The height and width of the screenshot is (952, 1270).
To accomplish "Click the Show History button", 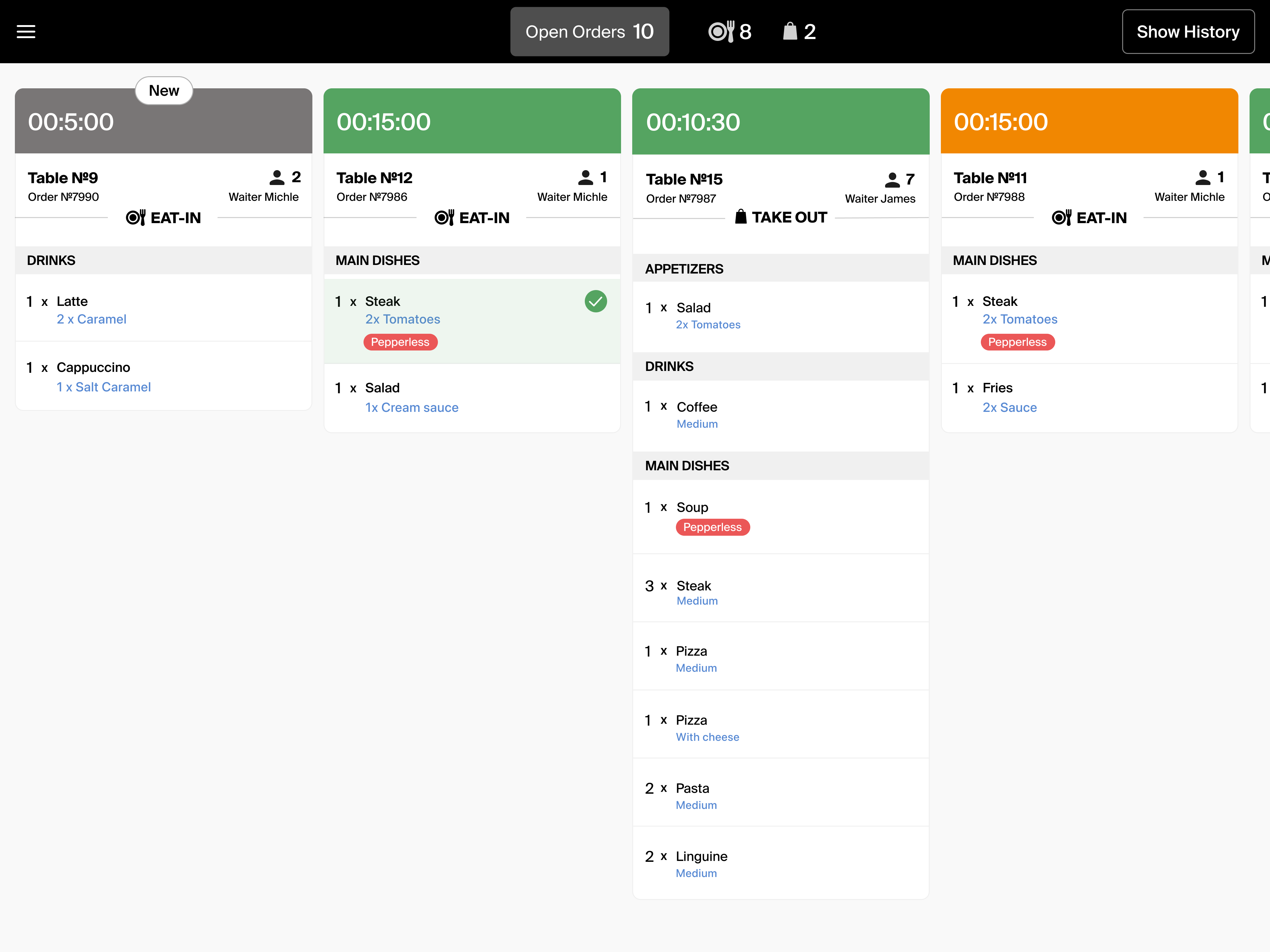I will coord(1188,32).
